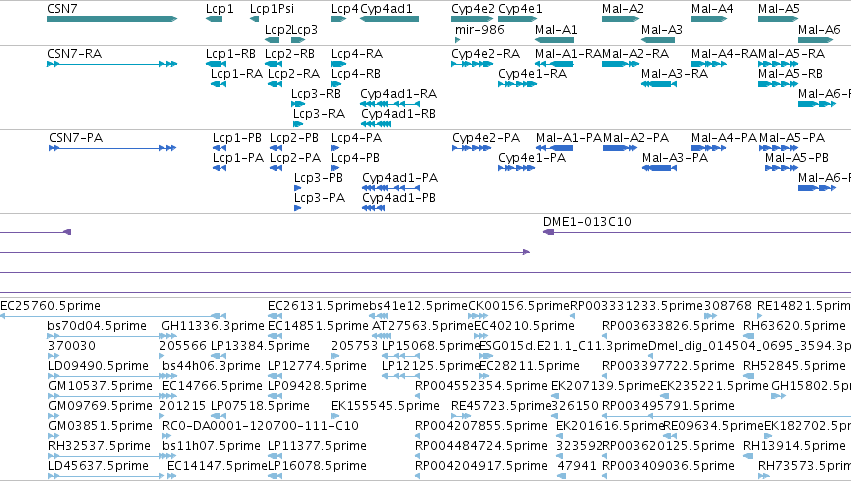Select the bs70d04.5prime EST label
The height and width of the screenshot is (481, 851).
pos(97,326)
